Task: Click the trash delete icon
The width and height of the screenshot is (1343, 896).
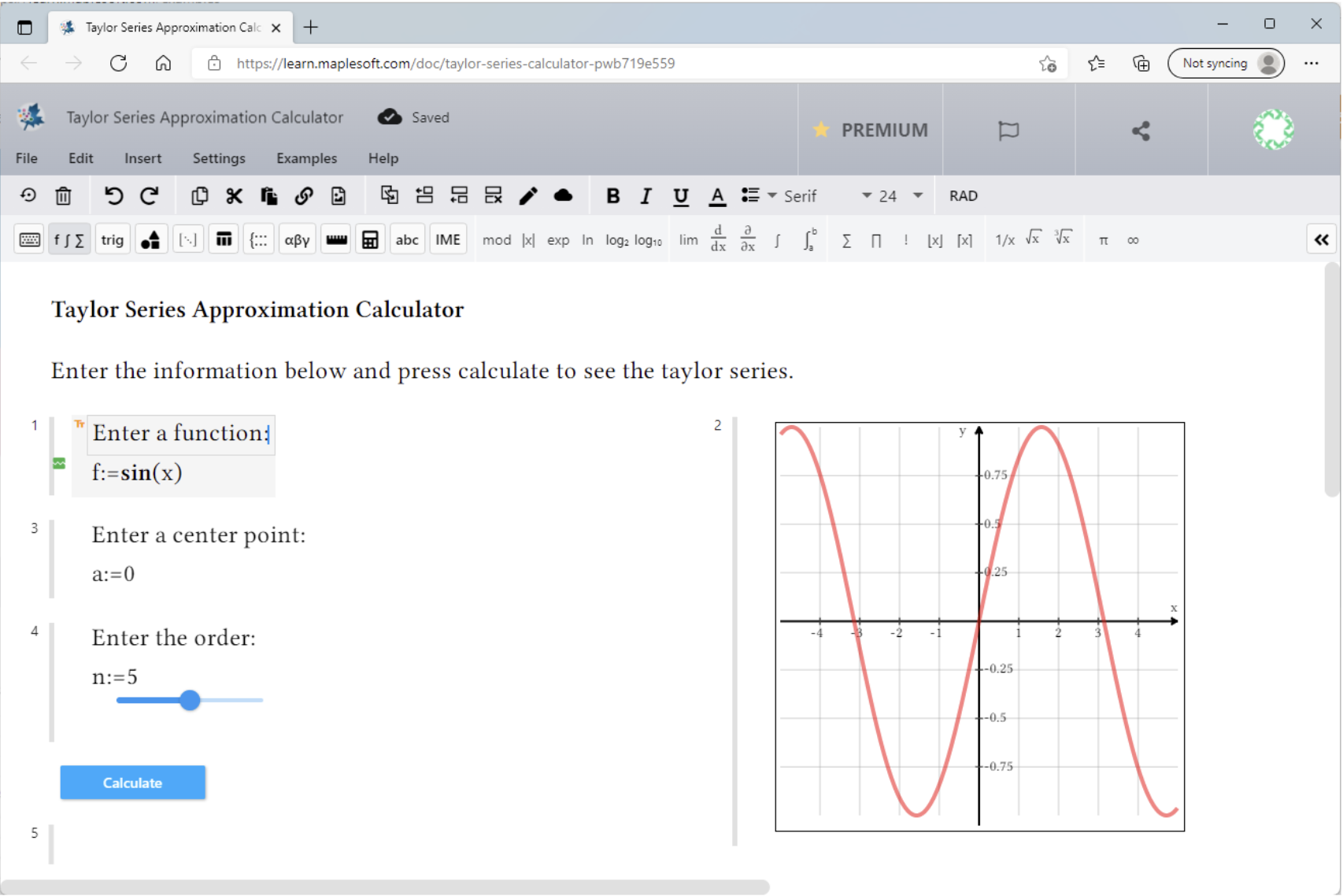Action: (x=64, y=196)
